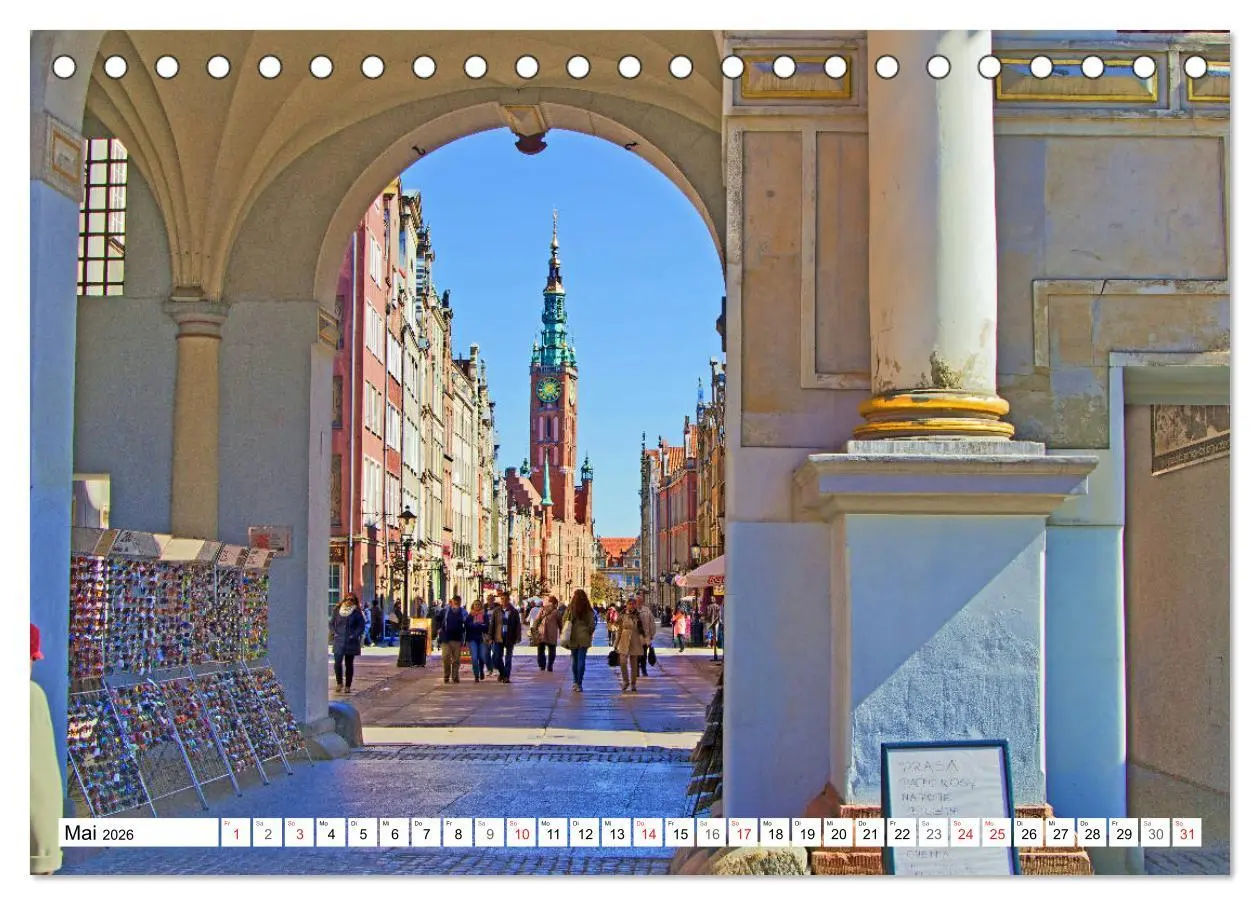Select day 22 in calendar strip
This screenshot has width=1260, height=905.
[x=902, y=833]
